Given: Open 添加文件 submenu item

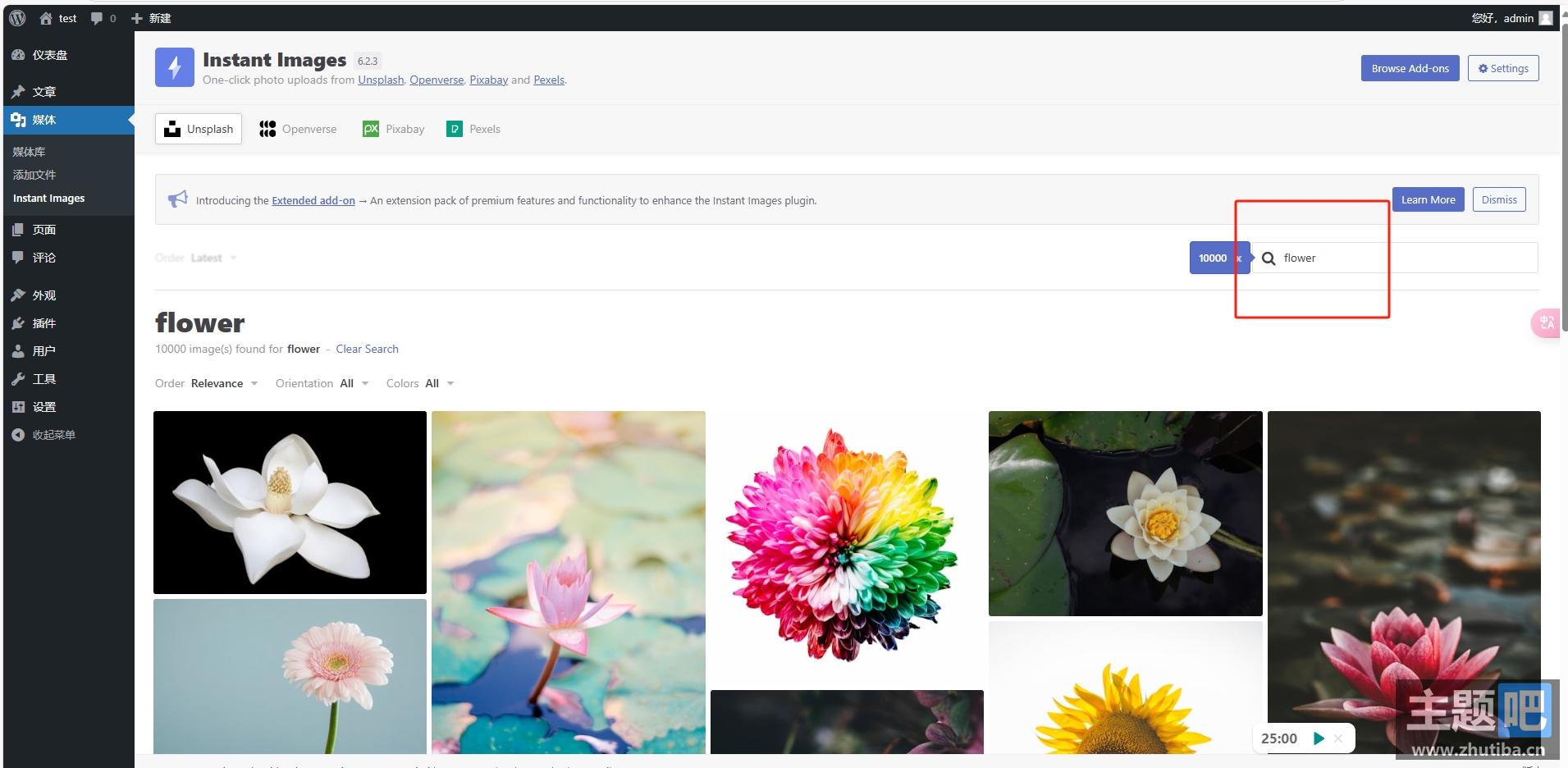Looking at the screenshot, I should point(34,175).
